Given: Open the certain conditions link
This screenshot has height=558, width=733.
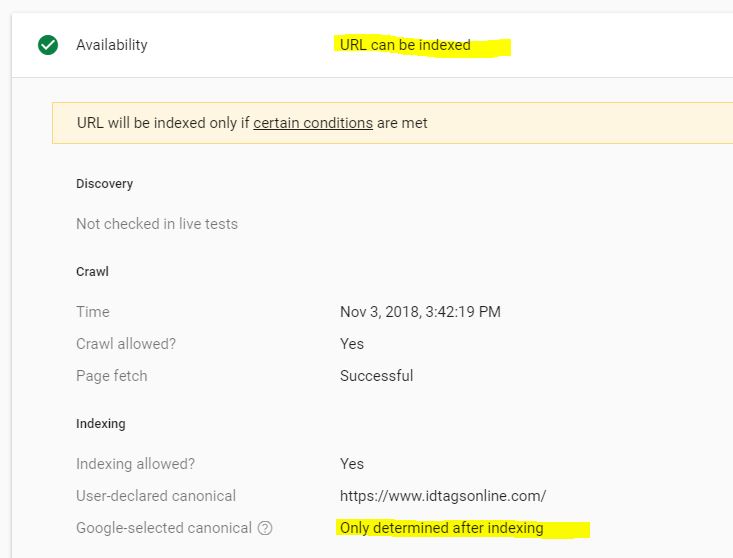Looking at the screenshot, I should coord(313,123).
